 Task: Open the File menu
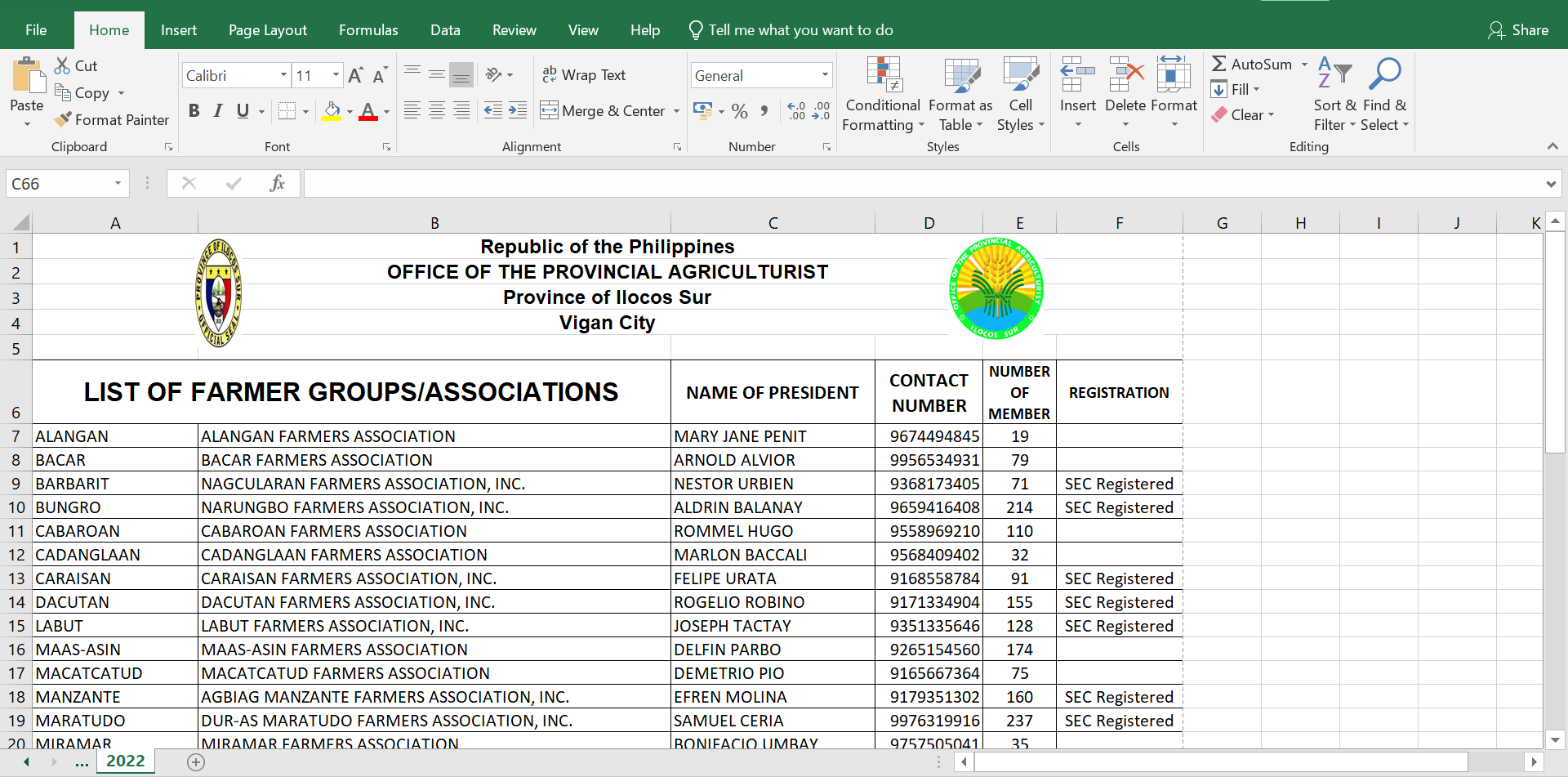(36, 30)
